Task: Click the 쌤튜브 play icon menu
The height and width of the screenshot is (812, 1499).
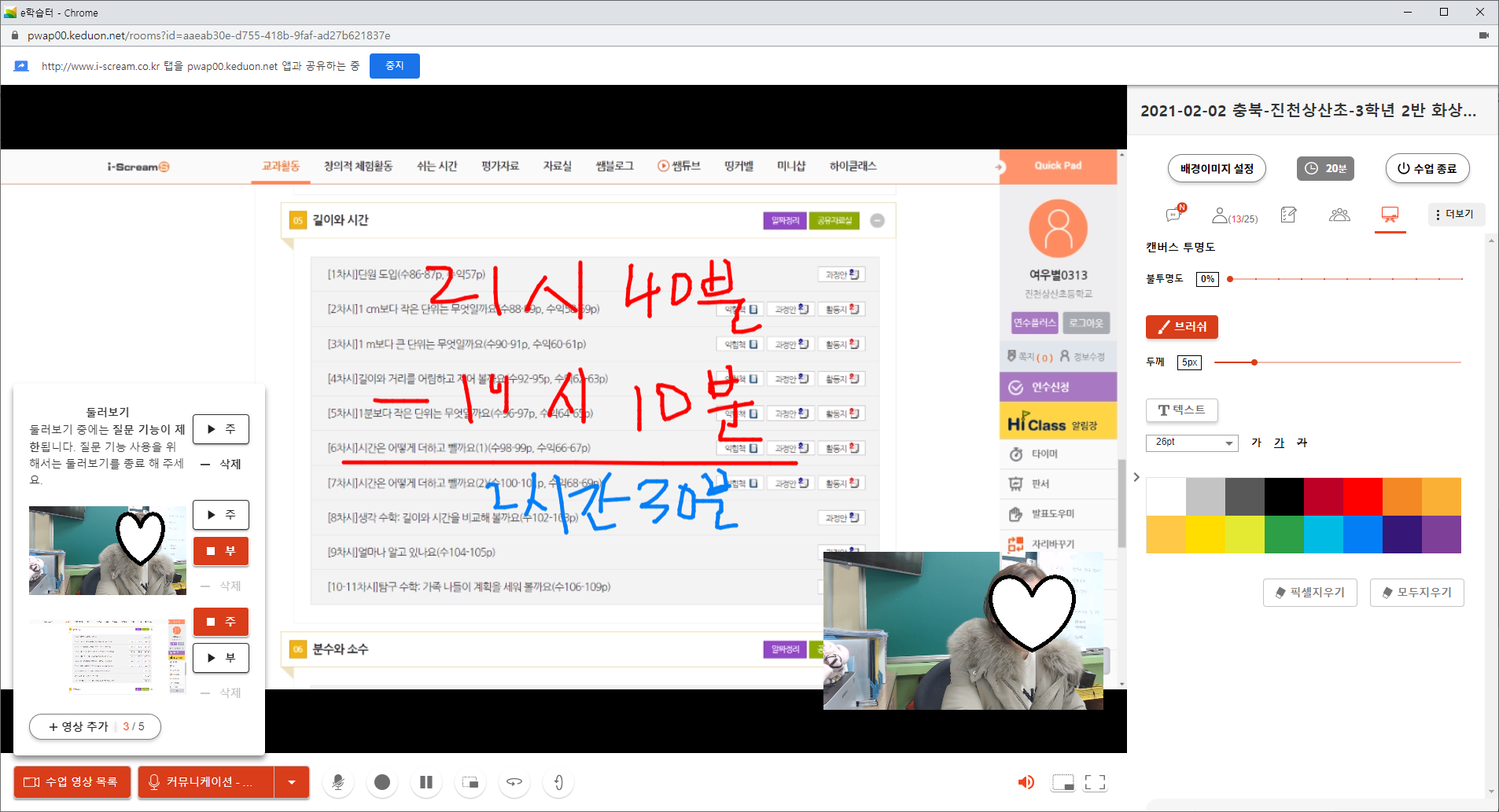Action: click(679, 166)
